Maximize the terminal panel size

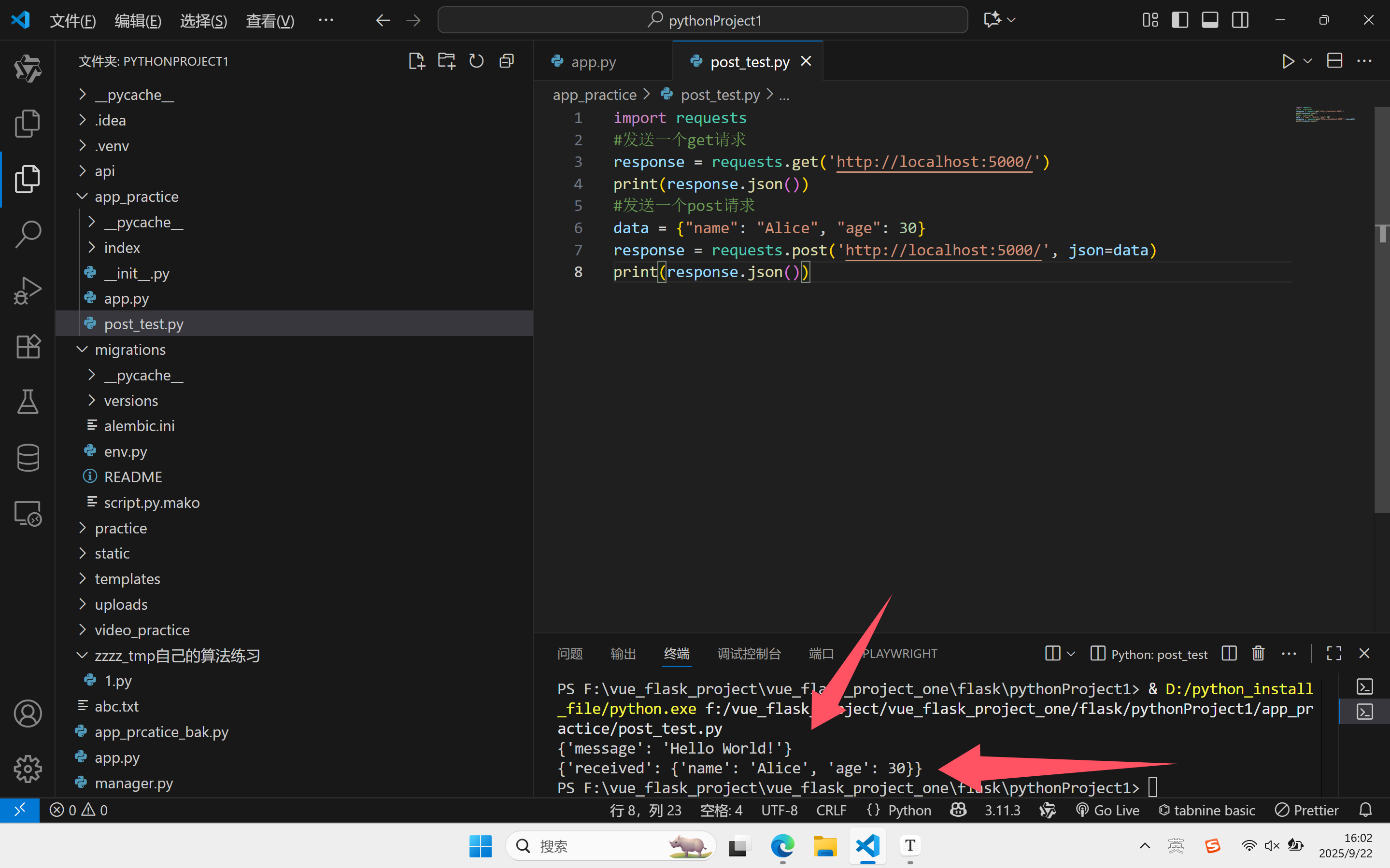click(1334, 653)
